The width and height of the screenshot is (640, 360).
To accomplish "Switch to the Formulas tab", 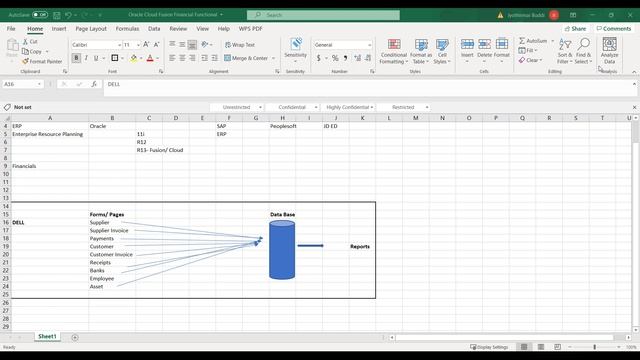I will (x=127, y=29).
